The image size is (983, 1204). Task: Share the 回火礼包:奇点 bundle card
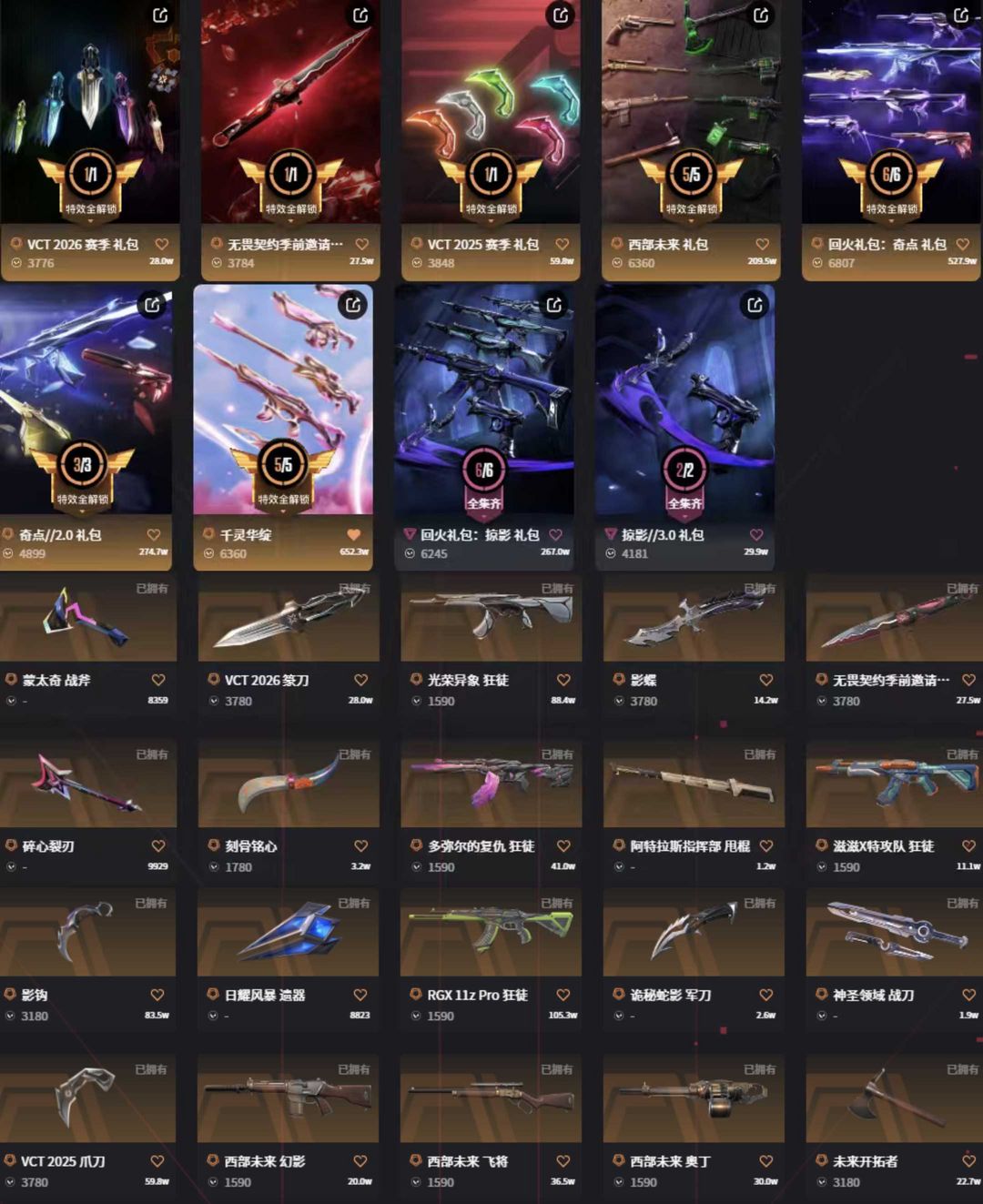(961, 15)
